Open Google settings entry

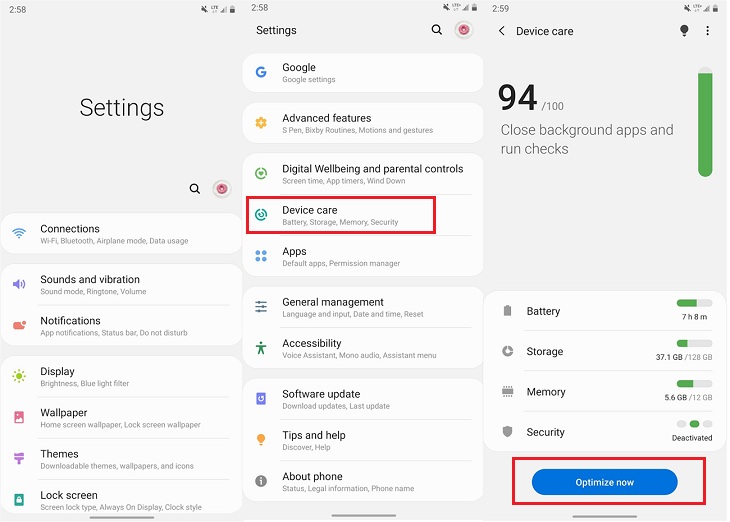(x=363, y=73)
